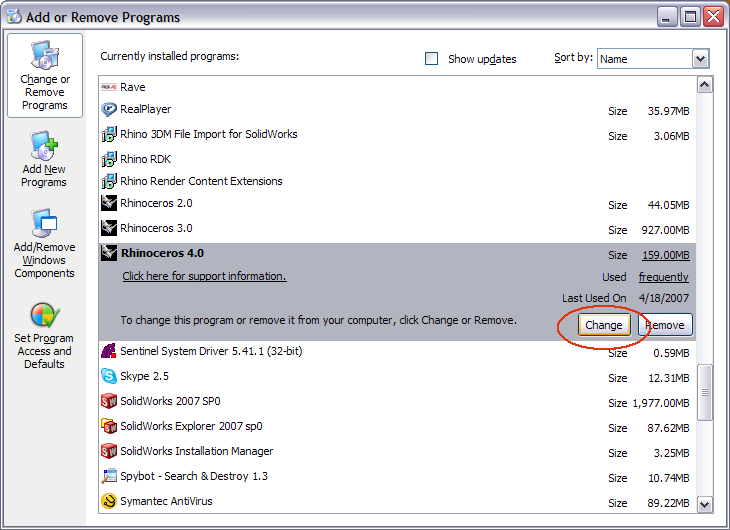Click the Sentinel System Driver icon
The height and width of the screenshot is (530, 730).
click(108, 351)
